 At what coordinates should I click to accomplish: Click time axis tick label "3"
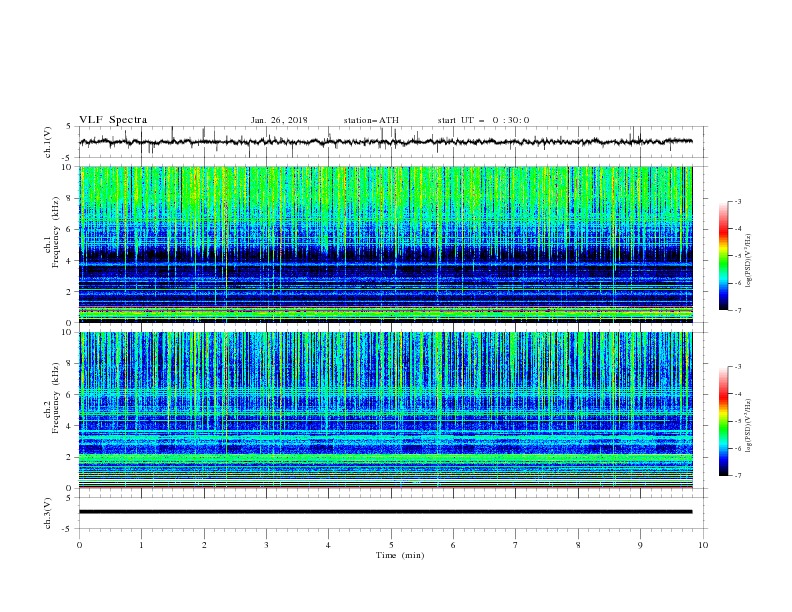(266, 545)
